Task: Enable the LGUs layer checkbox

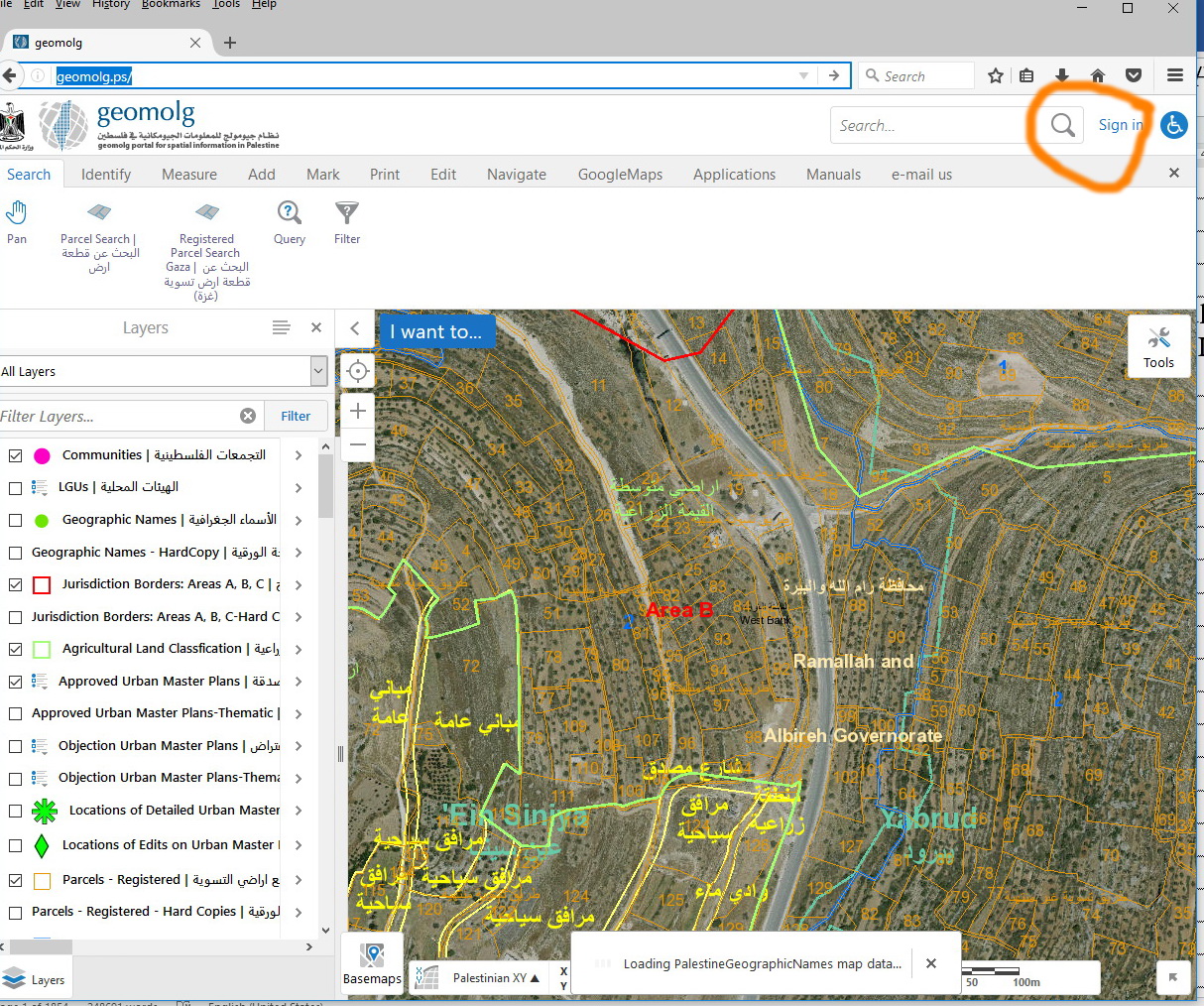Action: pyautogui.click(x=15, y=488)
